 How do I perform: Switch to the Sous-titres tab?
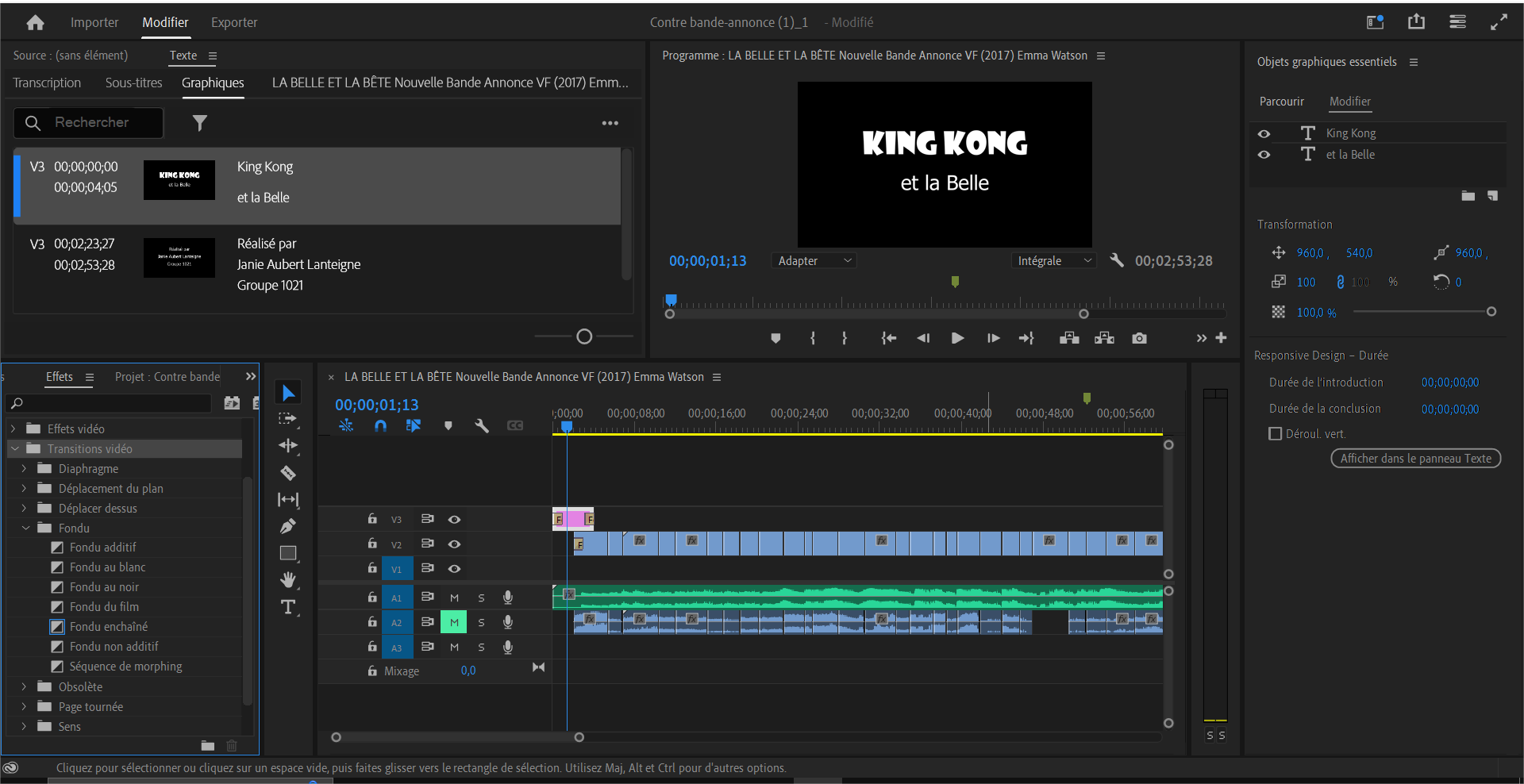(x=133, y=83)
